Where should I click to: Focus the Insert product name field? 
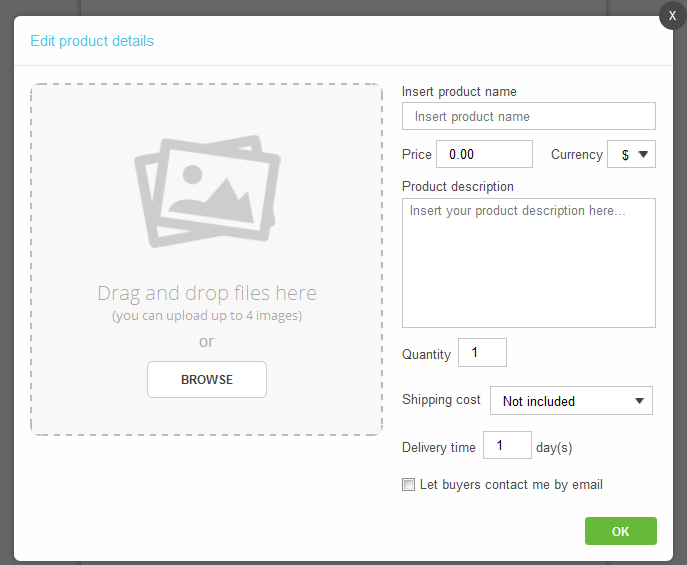point(529,116)
